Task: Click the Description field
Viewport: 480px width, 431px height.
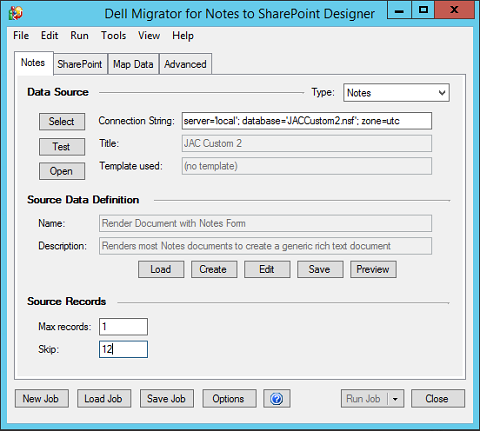Action: coord(265,246)
